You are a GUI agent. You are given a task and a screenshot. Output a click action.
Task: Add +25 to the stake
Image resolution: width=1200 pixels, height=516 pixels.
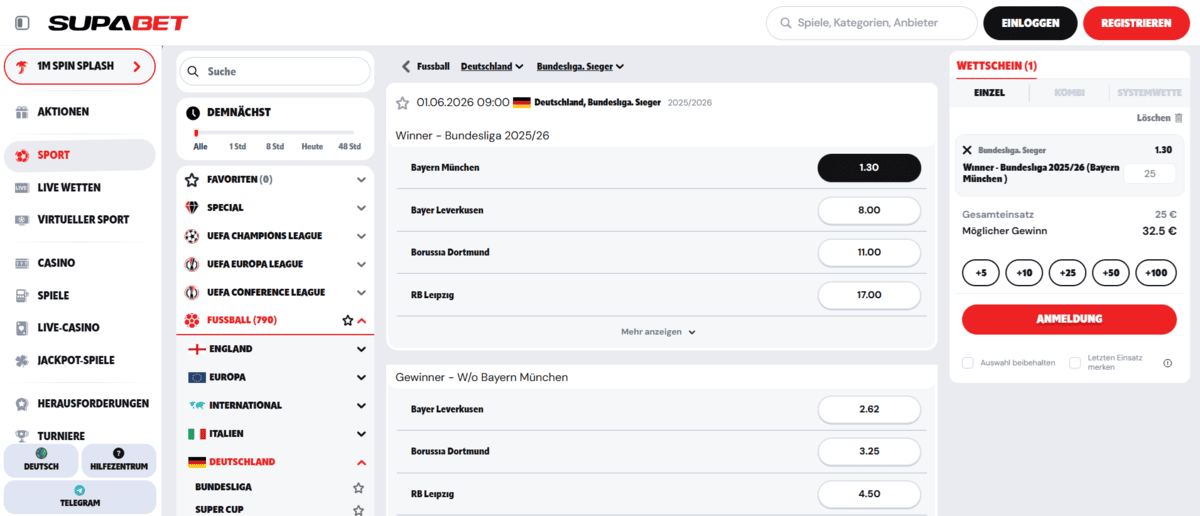point(1067,273)
